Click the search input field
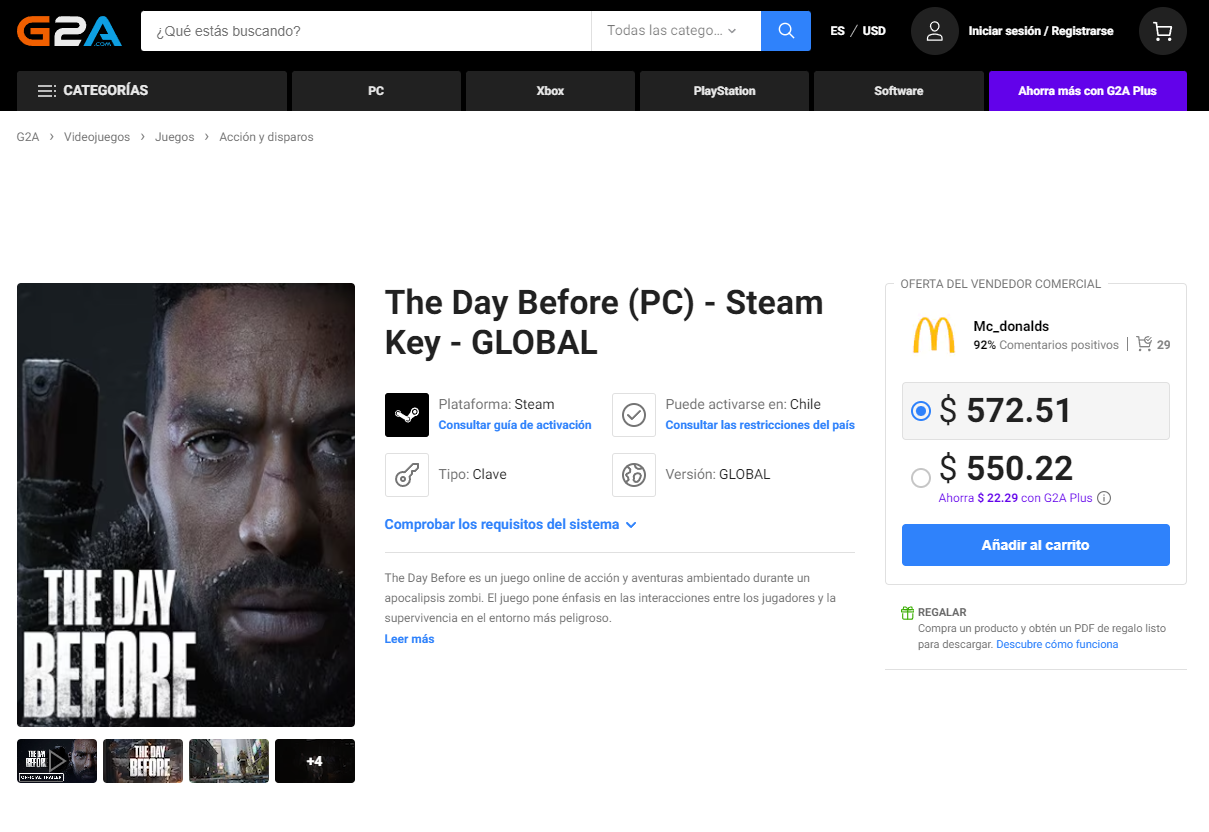The width and height of the screenshot is (1209, 832). click(x=366, y=31)
